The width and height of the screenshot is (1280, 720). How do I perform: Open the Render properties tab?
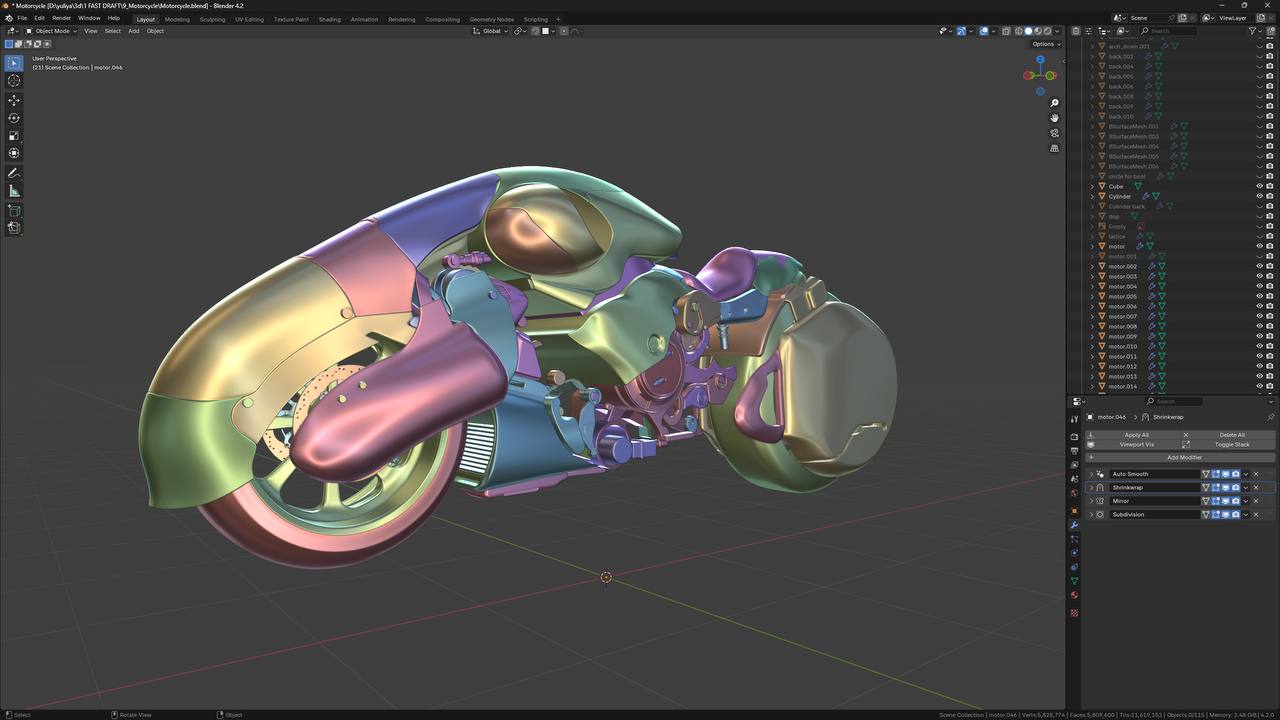pyautogui.click(x=1074, y=436)
